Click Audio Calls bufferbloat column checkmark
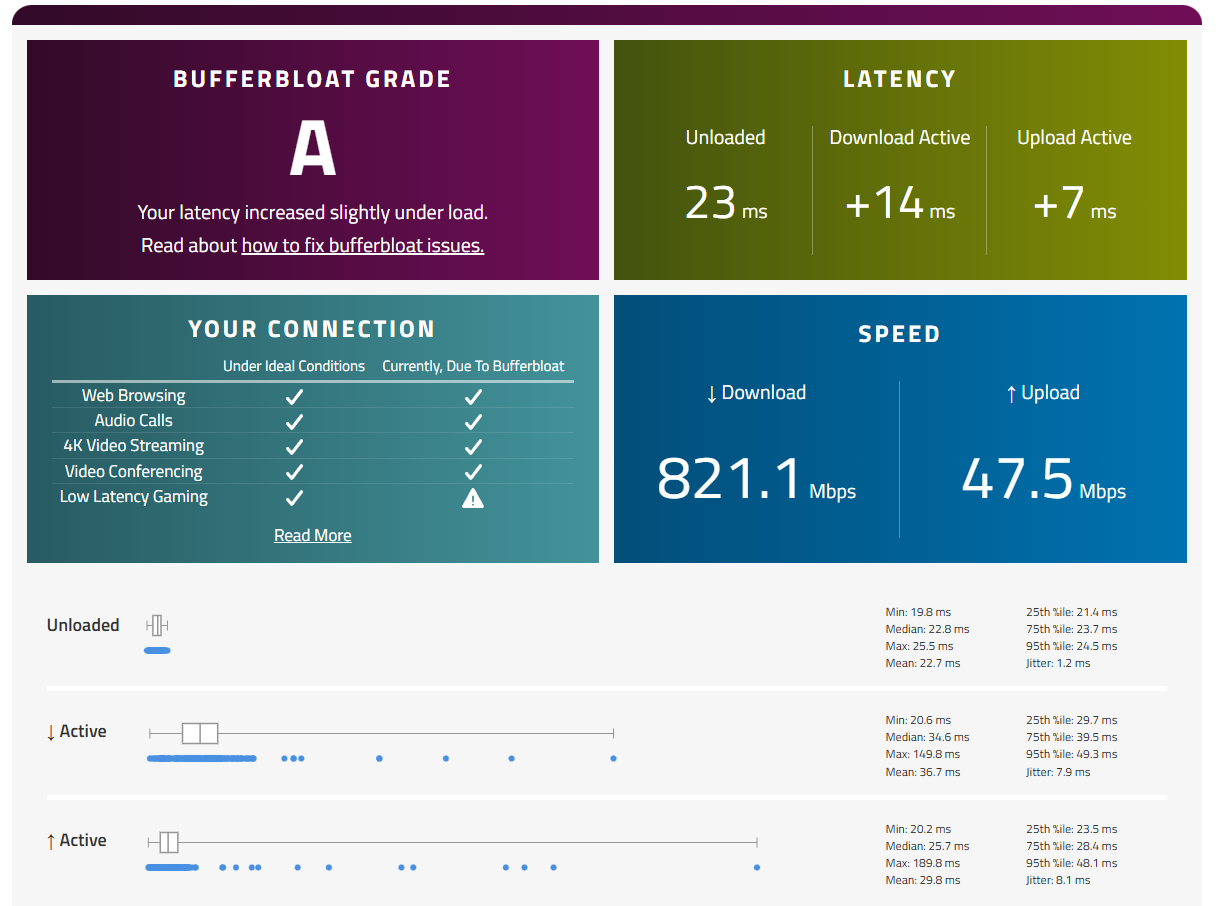 pos(473,421)
